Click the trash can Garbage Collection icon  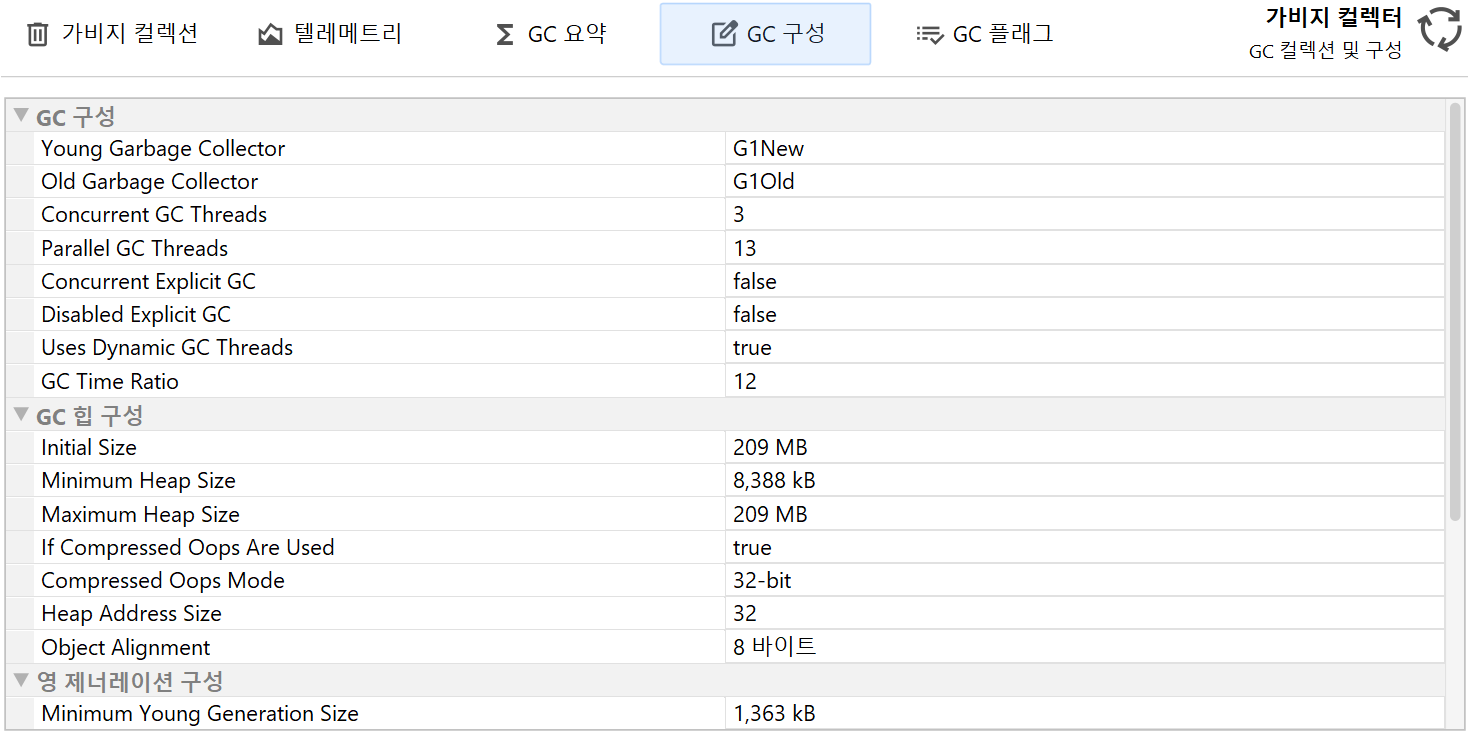pos(37,35)
